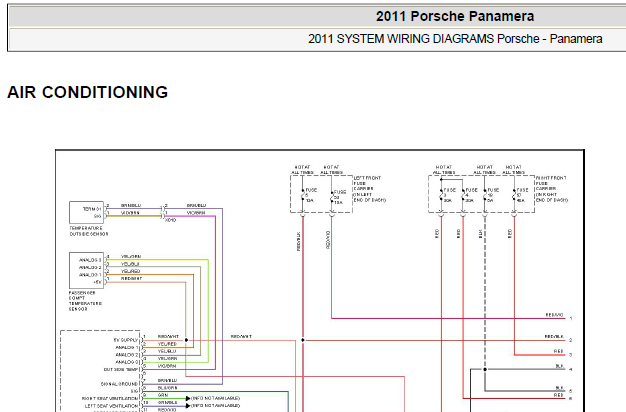Viewport: 626px width, 412px height.
Task: Click '(INFO NOT AVAILABLE)' beside right seat ventilation
Action: 216,398
